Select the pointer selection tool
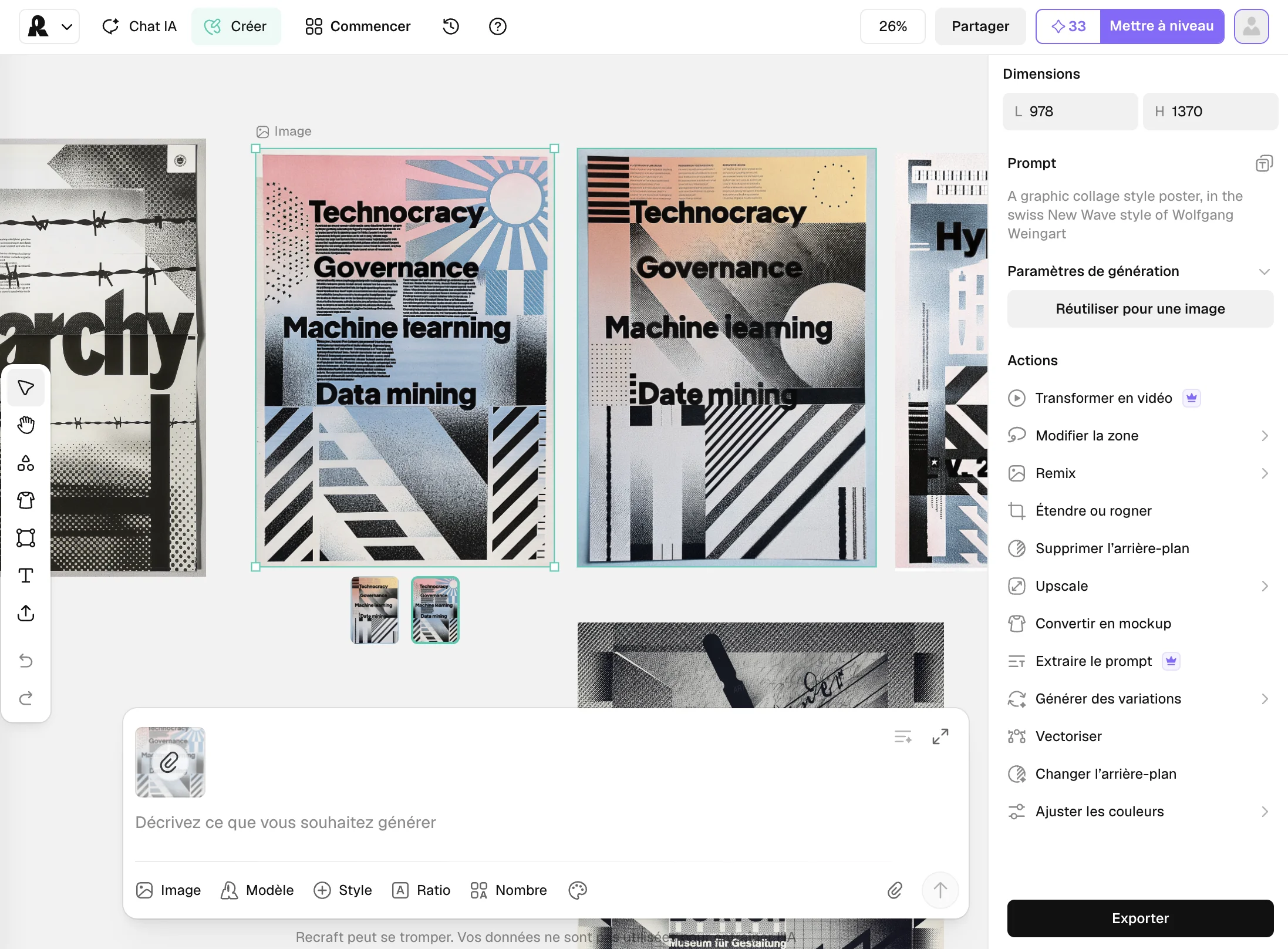This screenshot has height=949, width=1288. point(26,388)
